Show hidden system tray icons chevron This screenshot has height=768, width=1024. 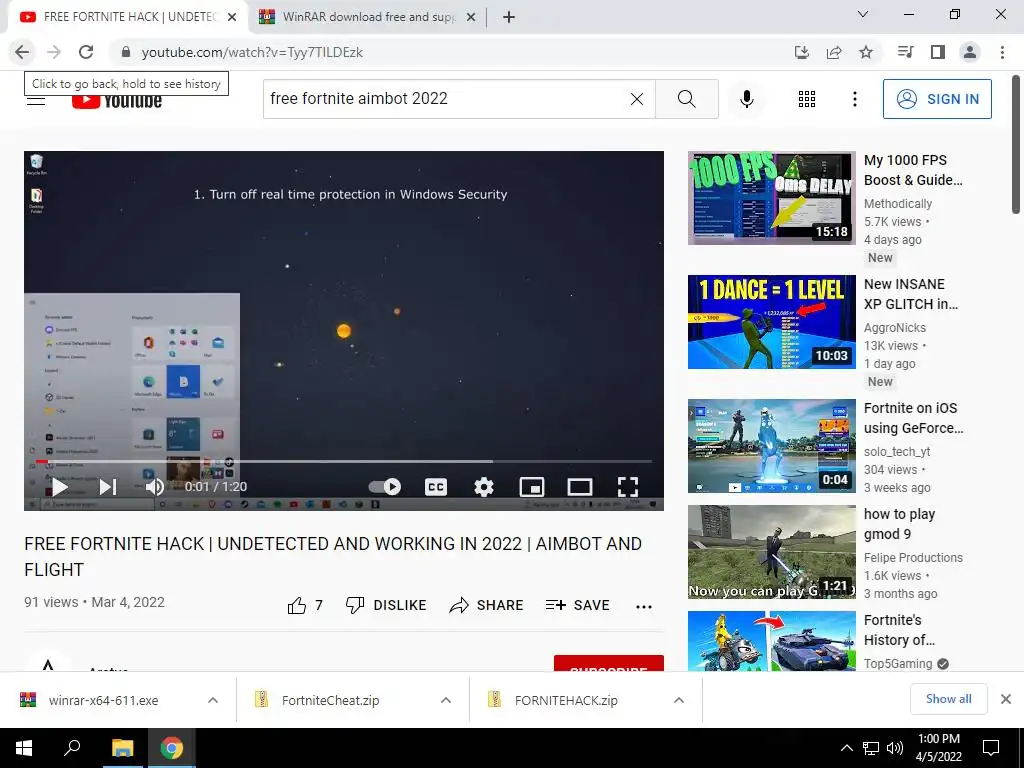[x=846, y=748]
